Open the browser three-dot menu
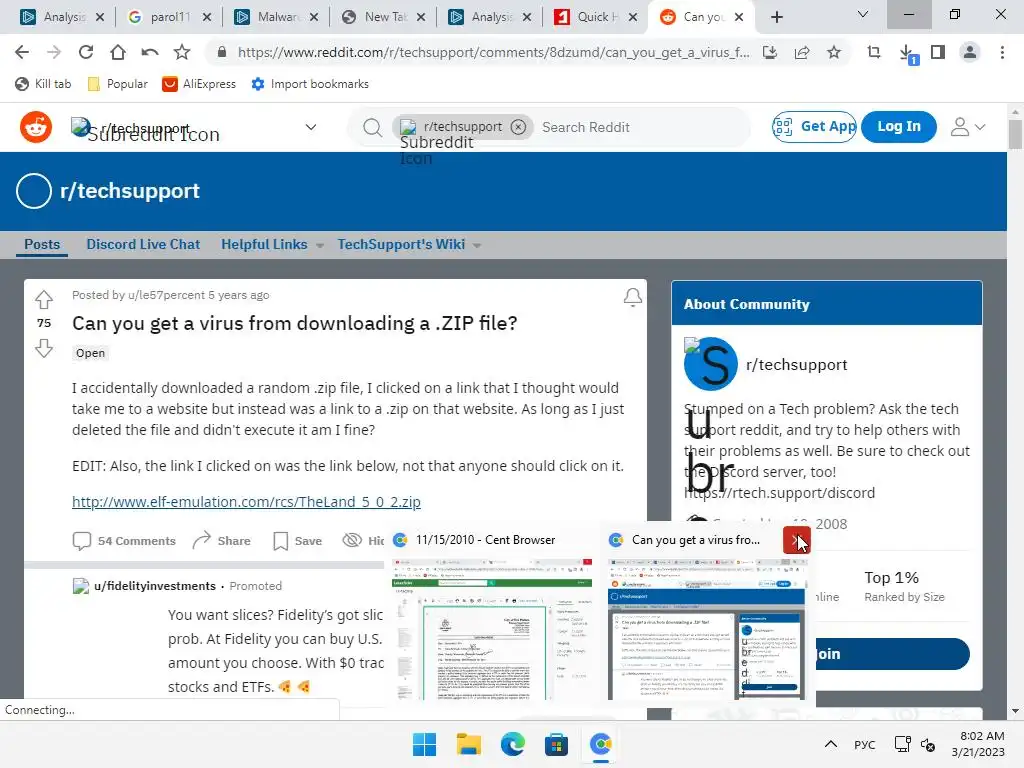Viewport: 1024px width, 768px height. tap(1002, 52)
